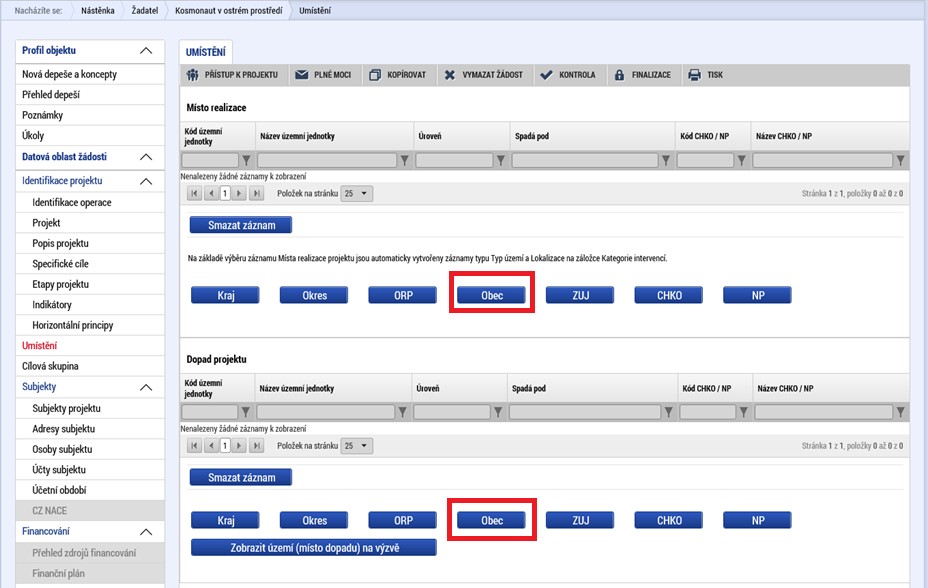Click the Finalizace lock icon
Screen dimensions: 928x588
[619, 75]
